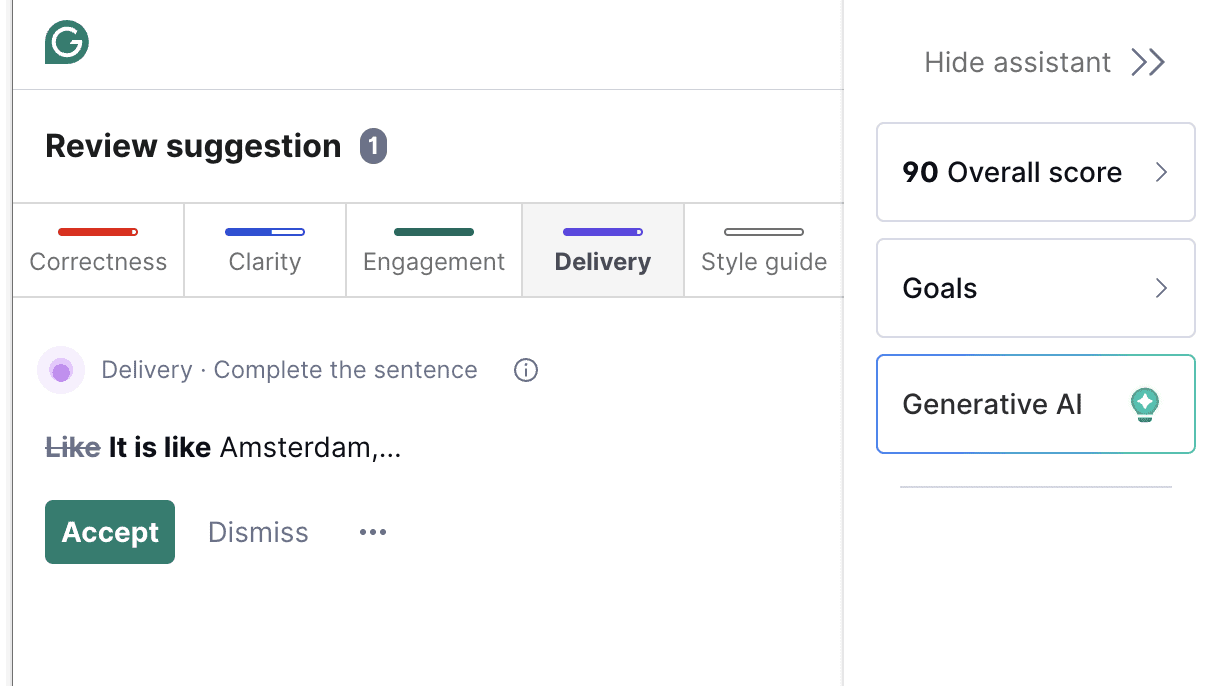Open the Style guide tab

click(x=764, y=251)
